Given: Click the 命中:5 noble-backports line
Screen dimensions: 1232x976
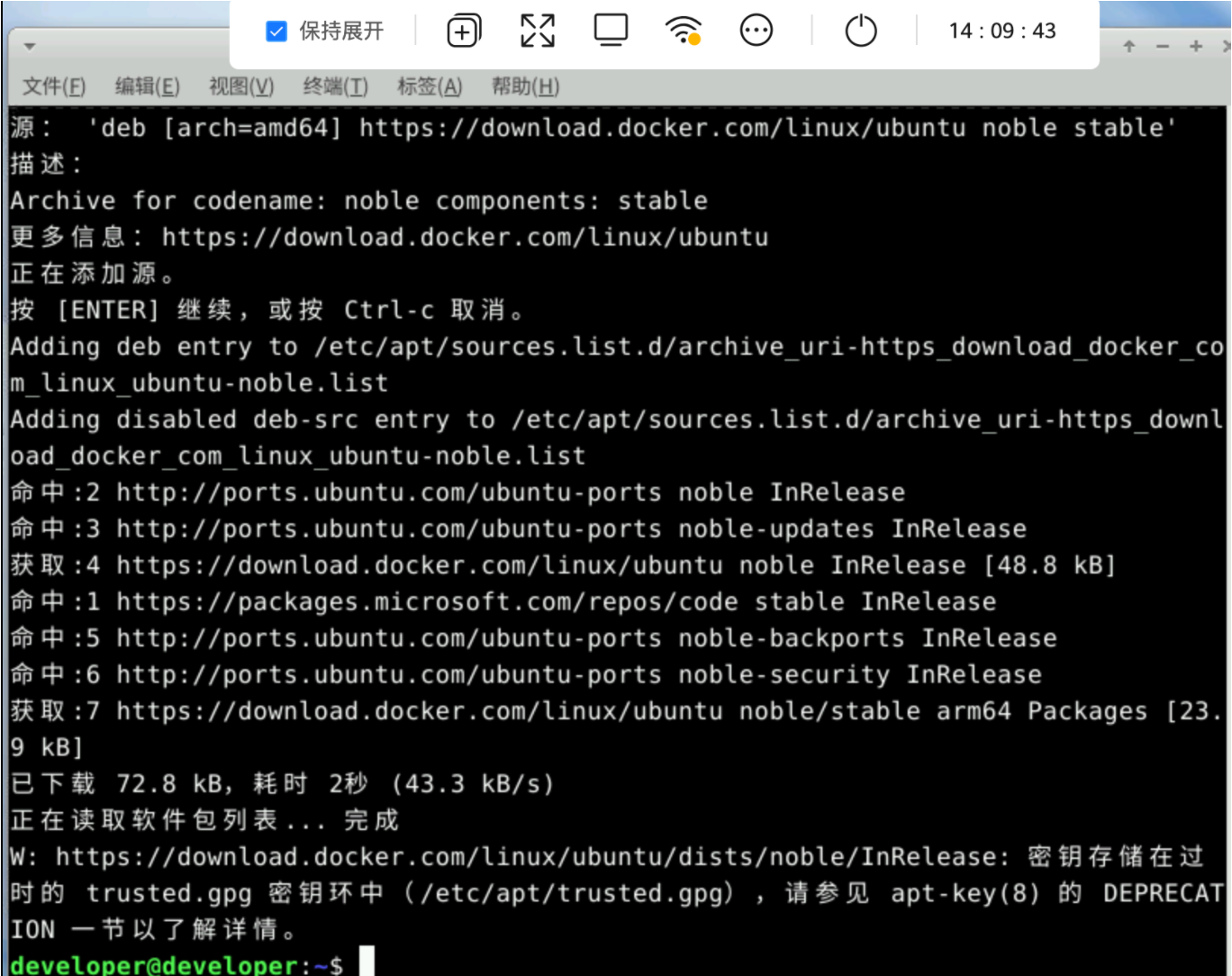Looking at the screenshot, I should point(533,638).
